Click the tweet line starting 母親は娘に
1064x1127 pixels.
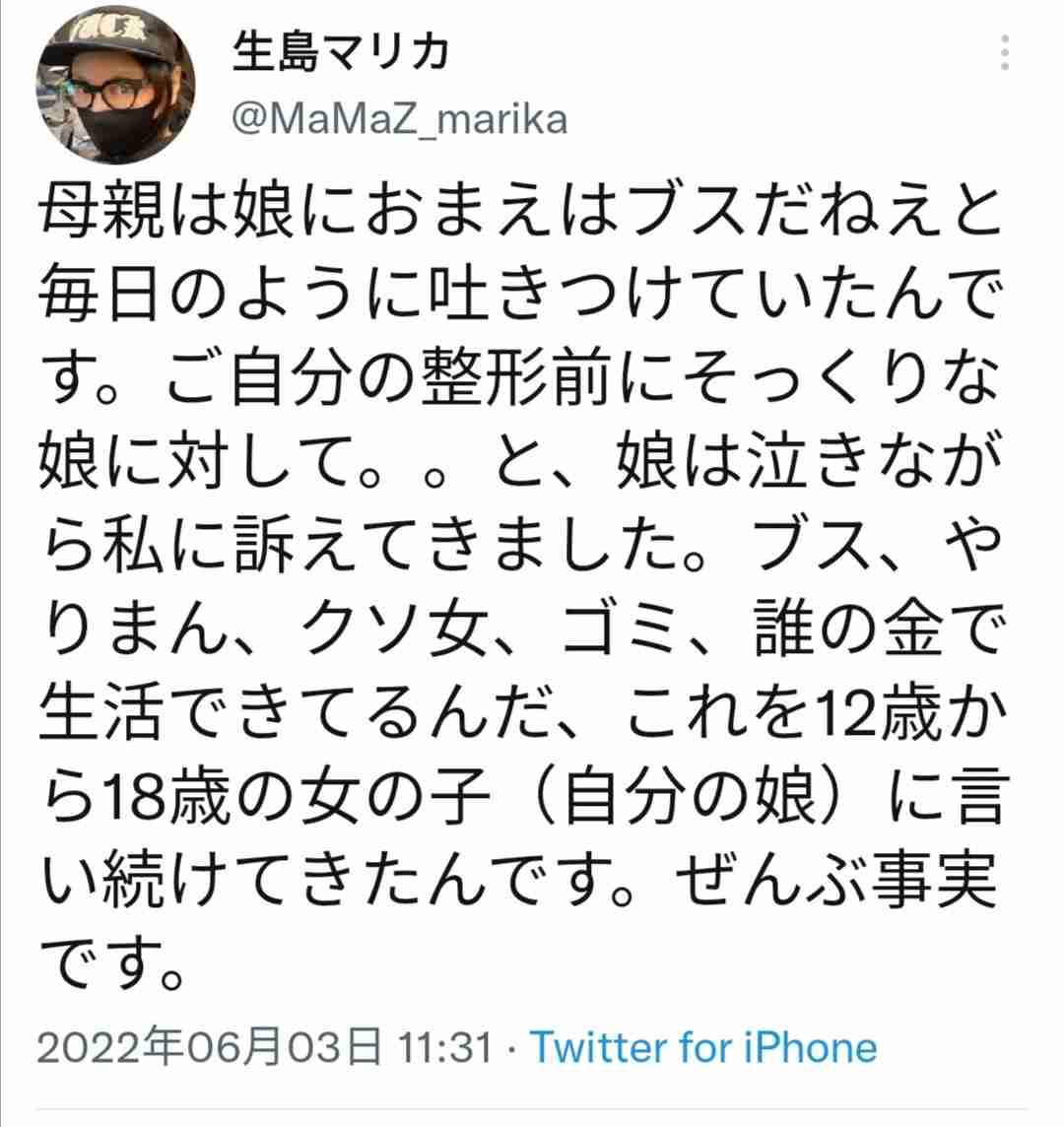(520, 212)
